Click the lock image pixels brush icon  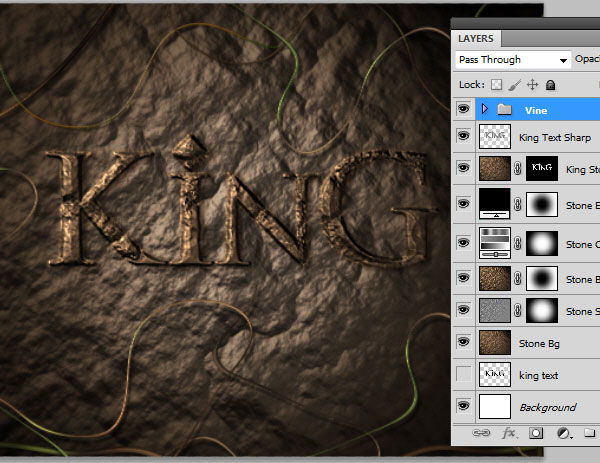tap(514, 85)
